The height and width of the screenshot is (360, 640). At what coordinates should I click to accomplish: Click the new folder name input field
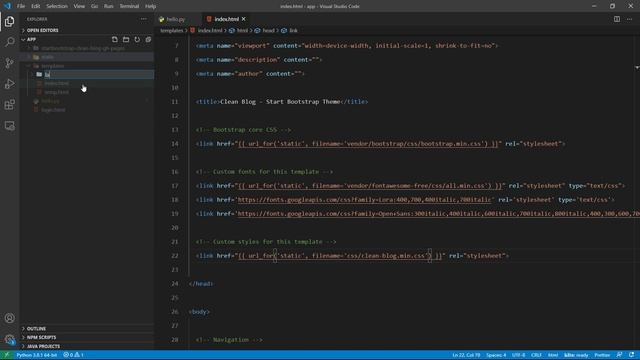pos(99,74)
